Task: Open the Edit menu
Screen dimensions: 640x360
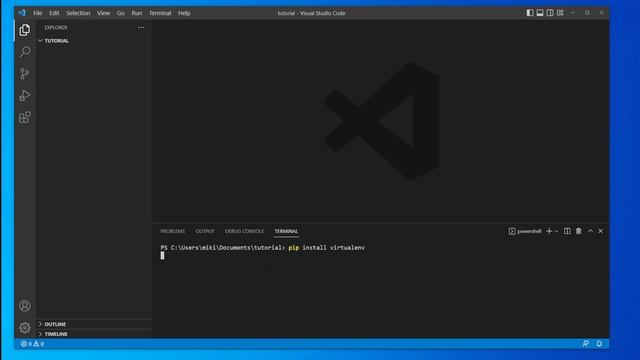Action: coord(54,13)
